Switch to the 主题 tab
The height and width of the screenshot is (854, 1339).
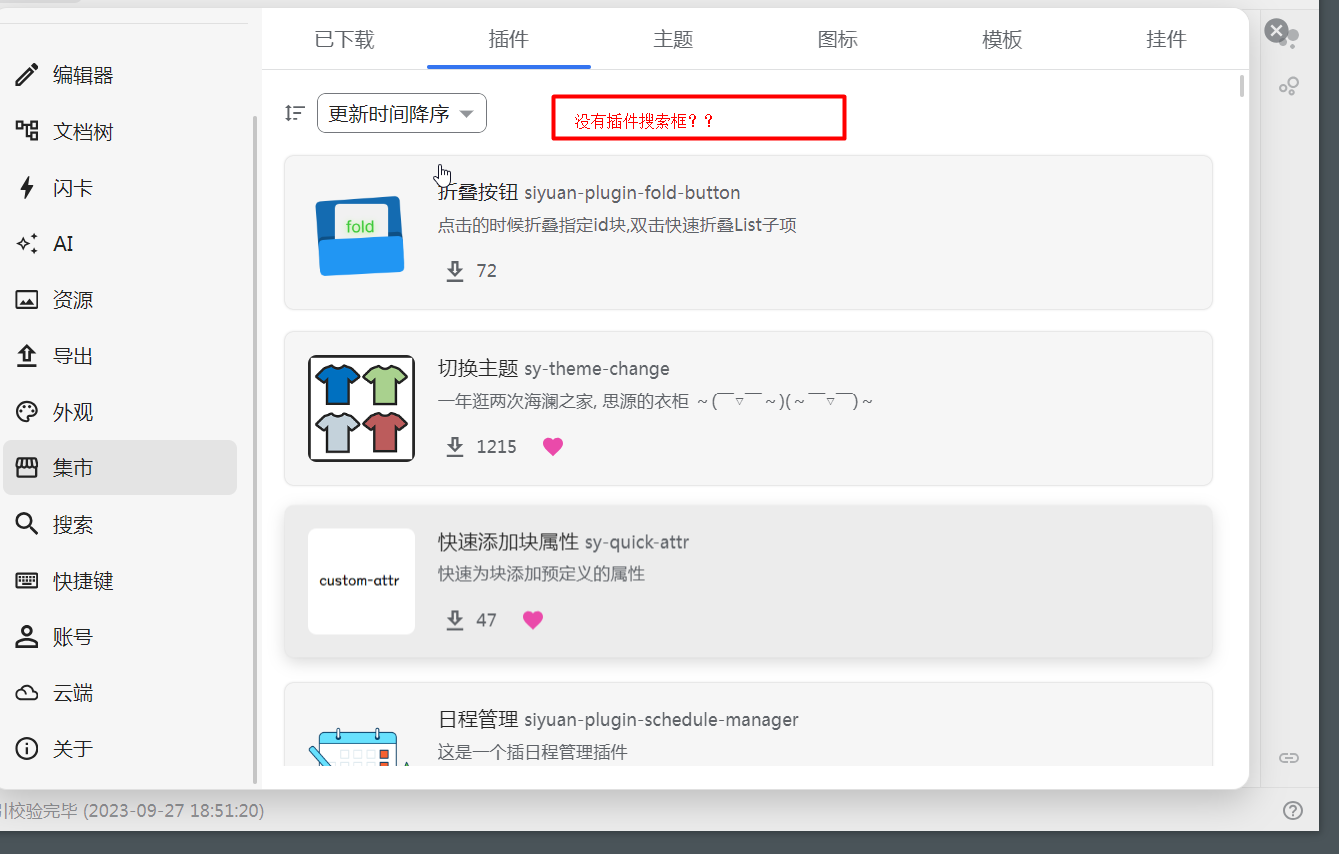click(673, 39)
